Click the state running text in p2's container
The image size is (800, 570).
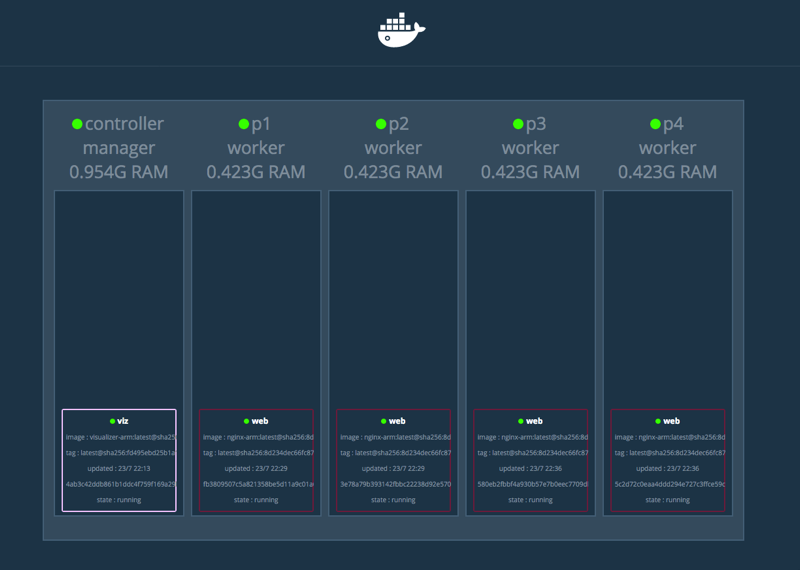pyautogui.click(x=393, y=500)
